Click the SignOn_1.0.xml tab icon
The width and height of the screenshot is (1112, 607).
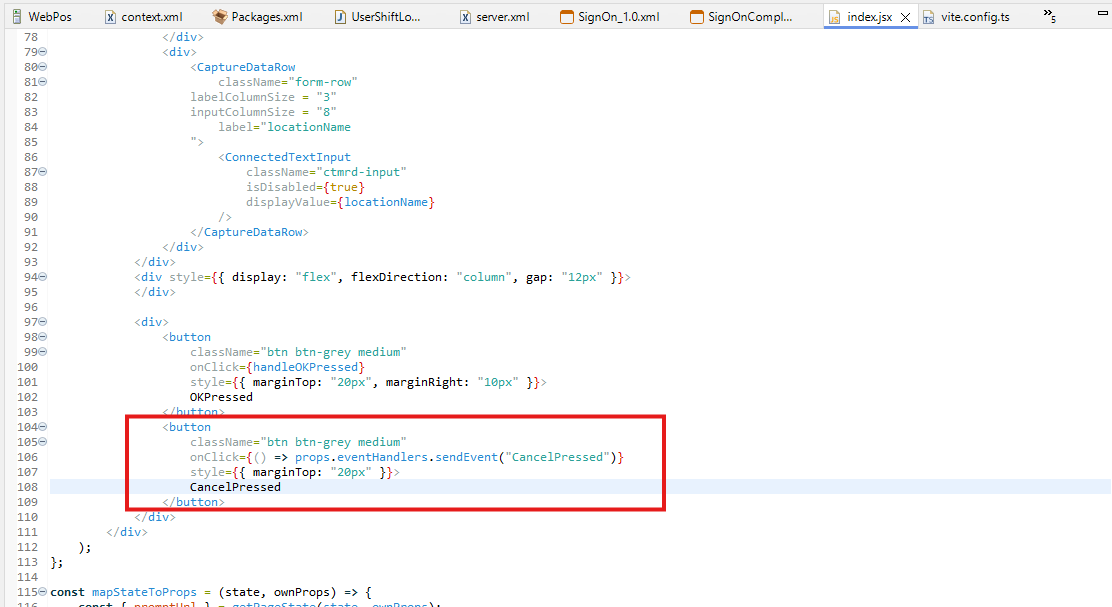tap(567, 17)
